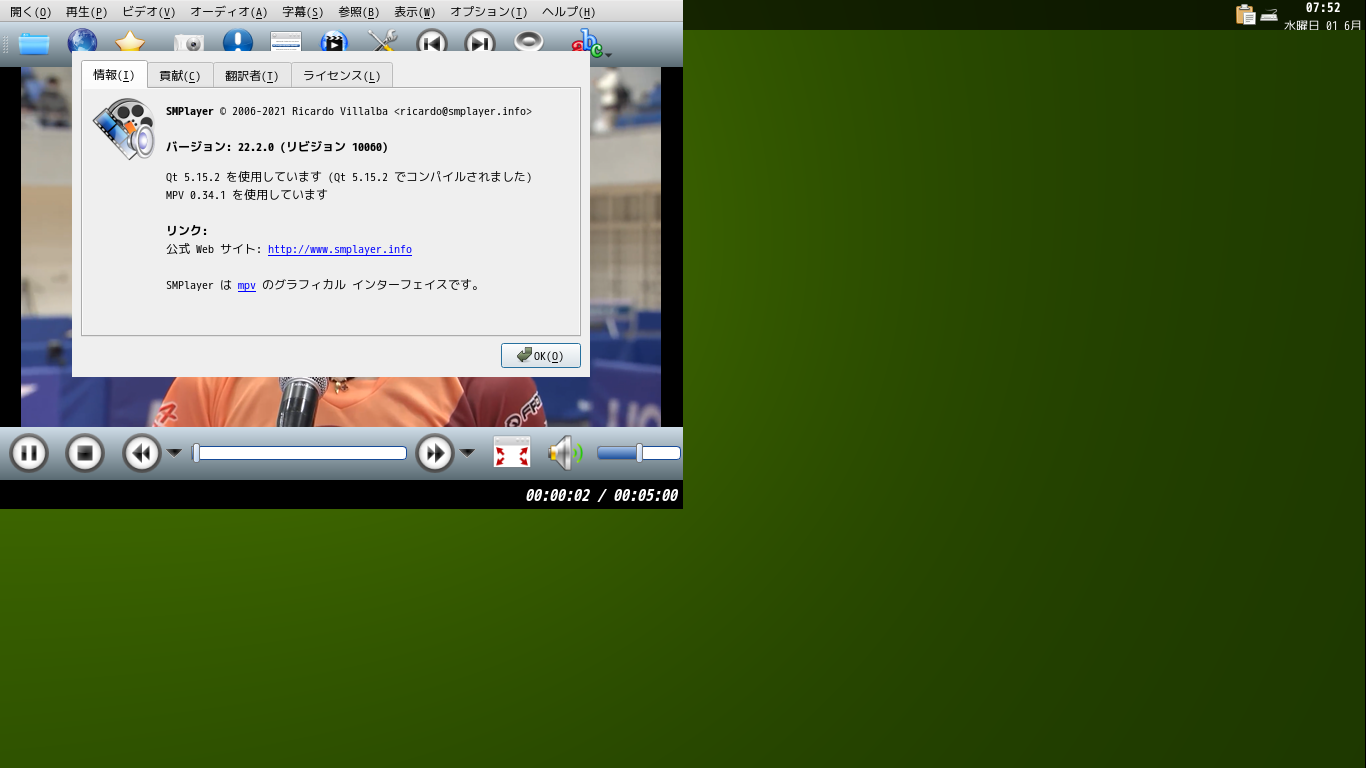The width and height of the screenshot is (1366, 768).
Task: Open favorites with the star icon
Action: tap(130, 43)
